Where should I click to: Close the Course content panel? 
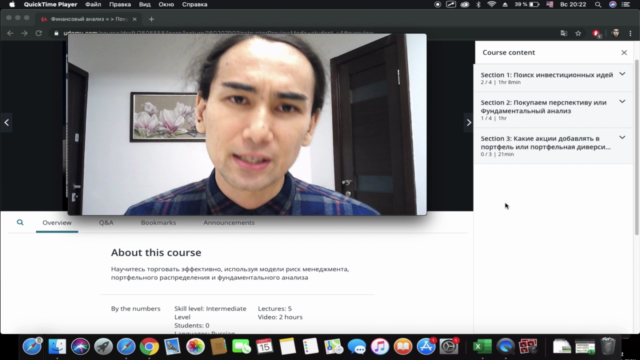pos(624,53)
